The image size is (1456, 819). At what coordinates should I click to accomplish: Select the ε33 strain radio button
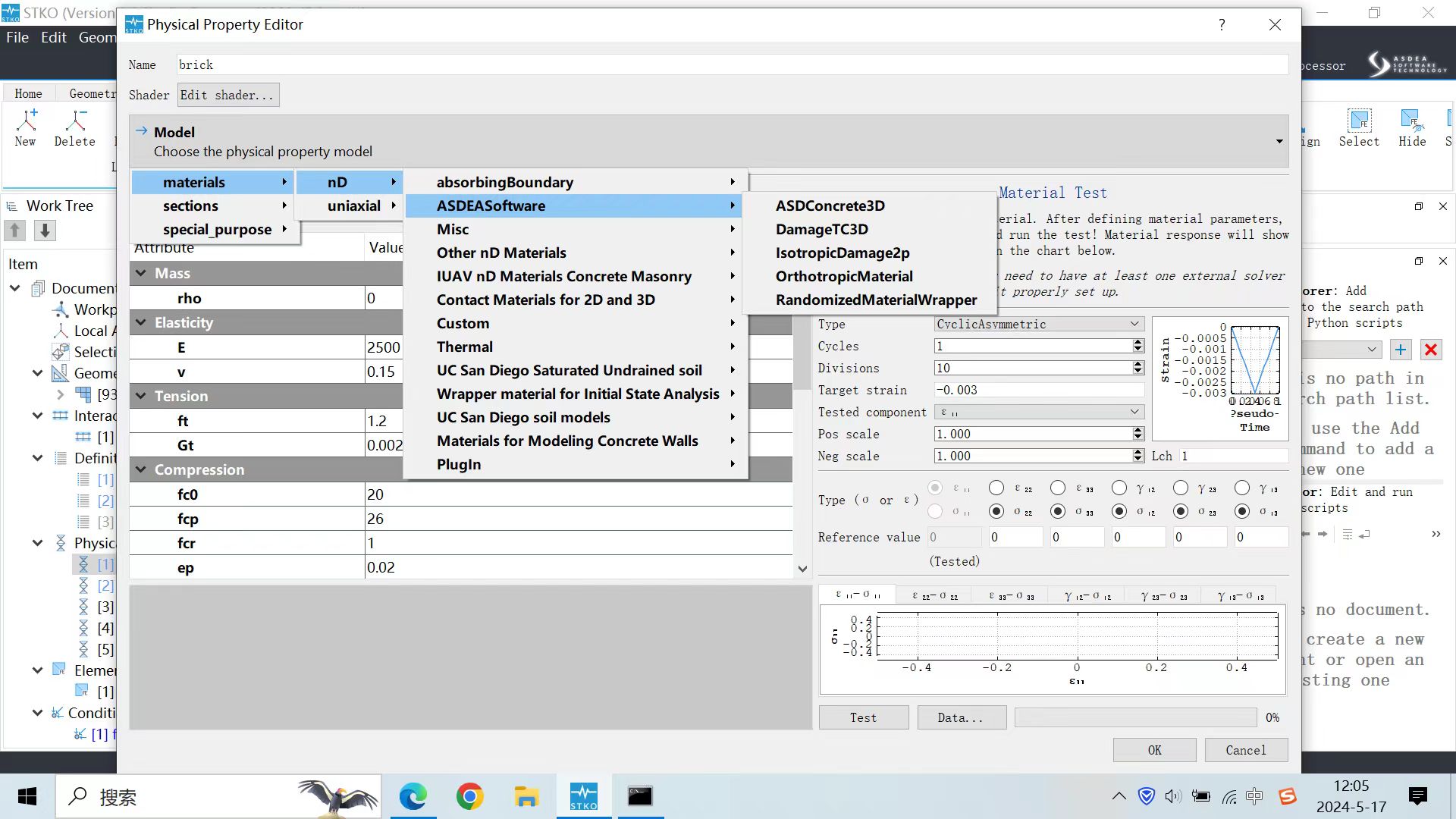tap(1058, 488)
